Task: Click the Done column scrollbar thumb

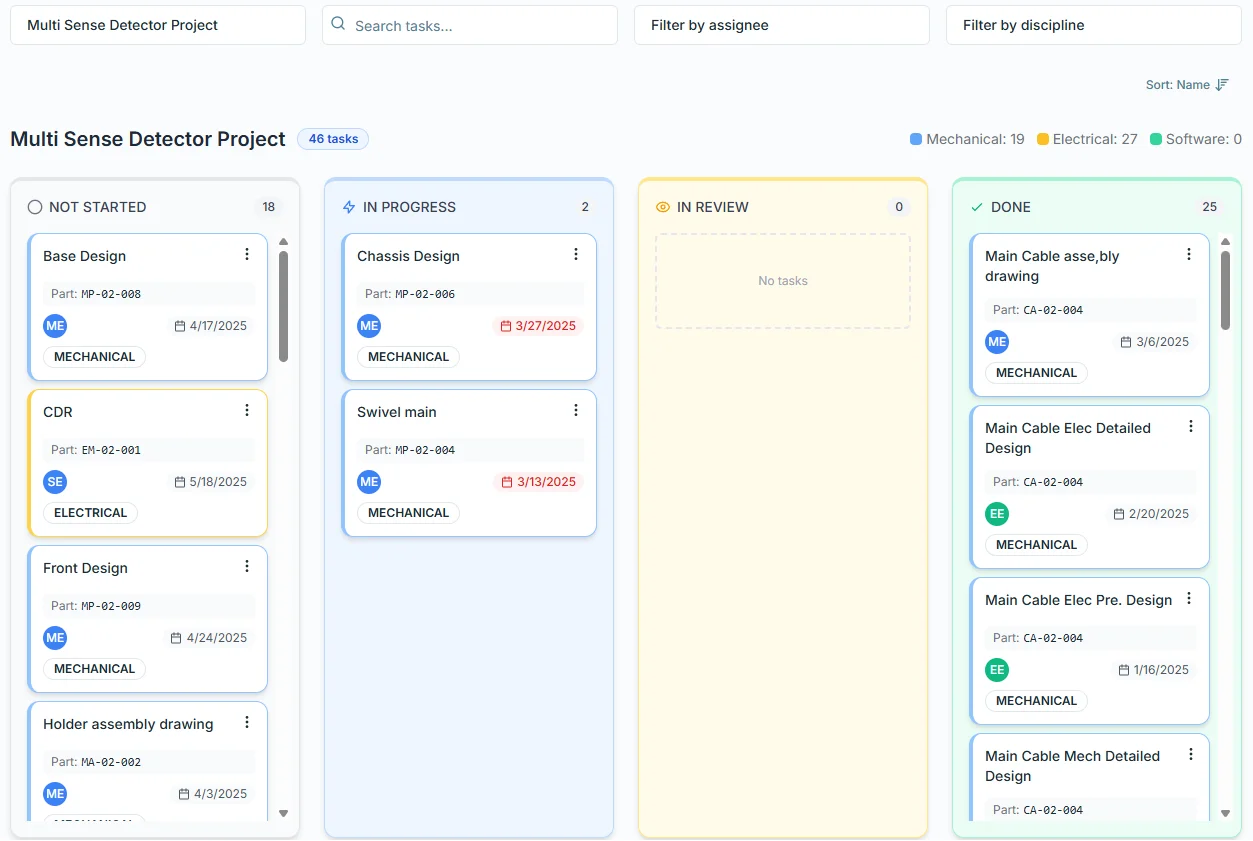Action: (1226, 290)
